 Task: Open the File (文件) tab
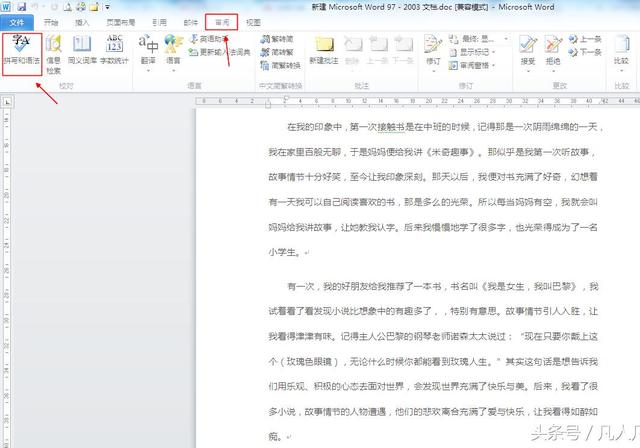click(x=17, y=22)
